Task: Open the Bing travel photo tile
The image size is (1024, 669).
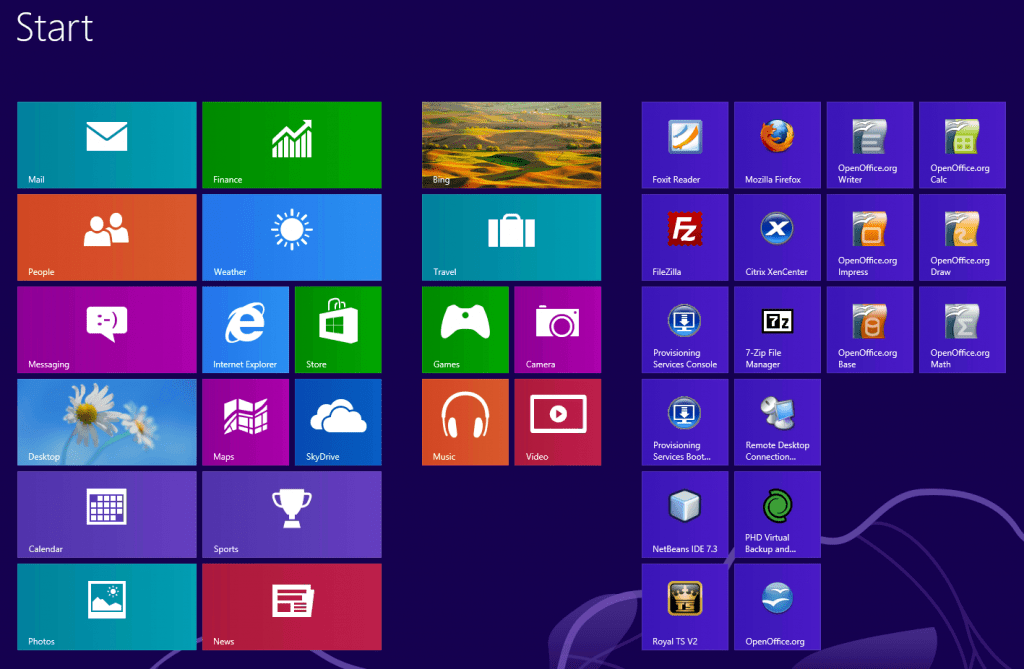Action: tap(510, 144)
